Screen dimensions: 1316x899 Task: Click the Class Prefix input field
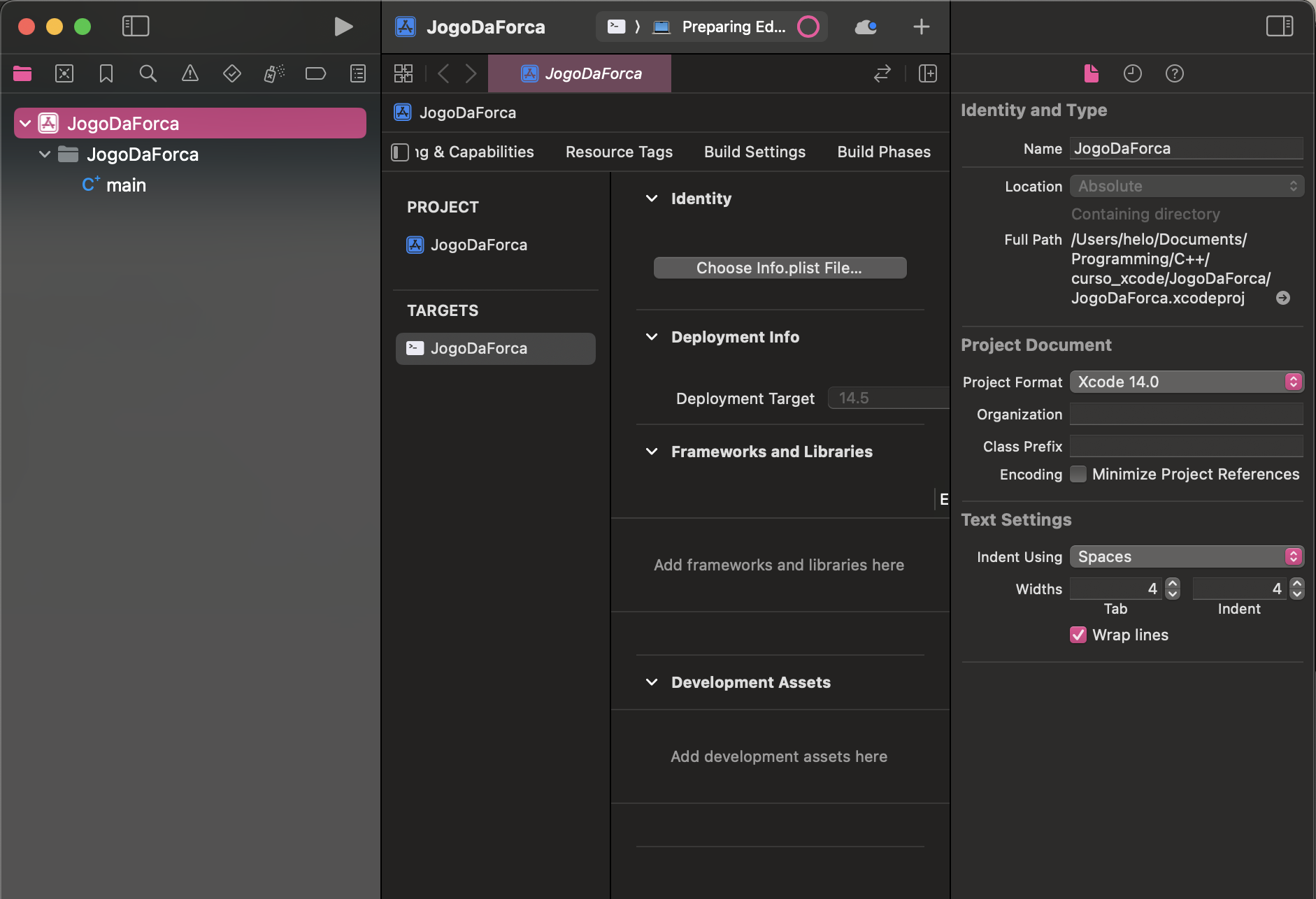click(1187, 446)
